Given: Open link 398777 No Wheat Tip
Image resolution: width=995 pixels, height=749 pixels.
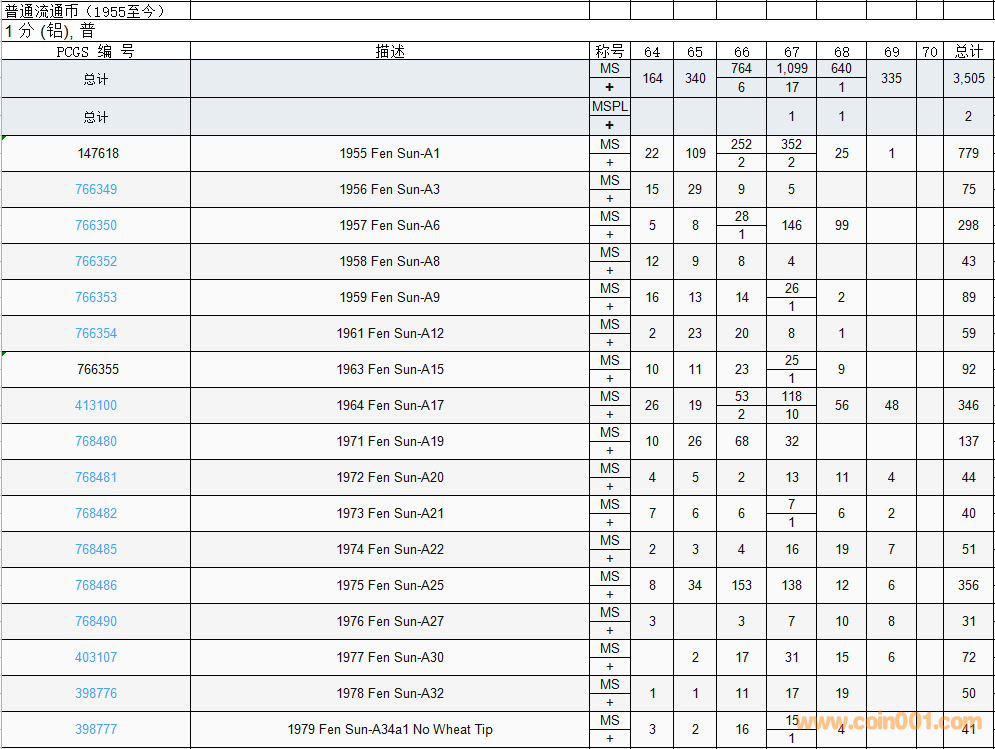Looking at the screenshot, I should coord(96,730).
